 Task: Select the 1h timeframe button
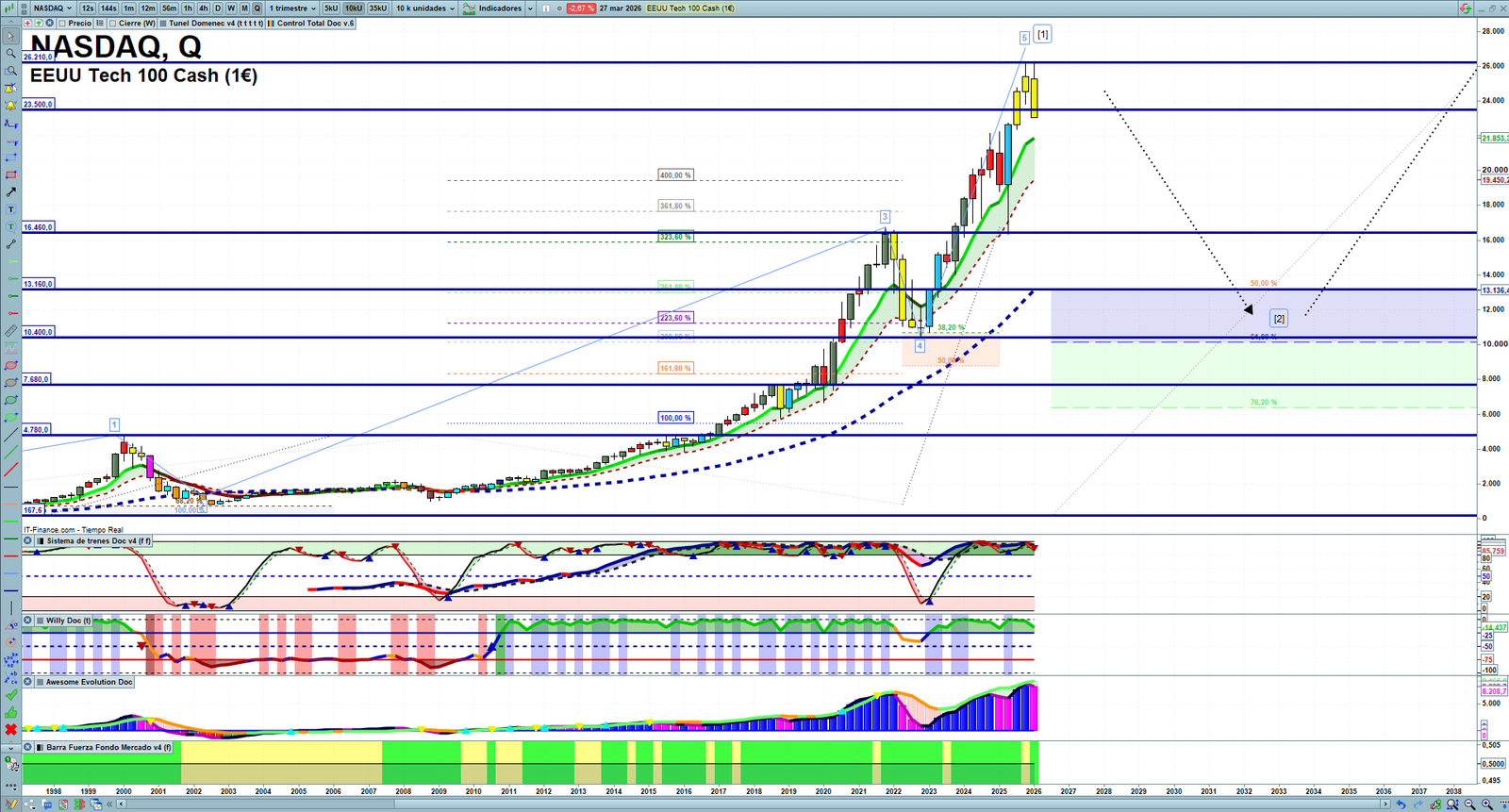188,8
